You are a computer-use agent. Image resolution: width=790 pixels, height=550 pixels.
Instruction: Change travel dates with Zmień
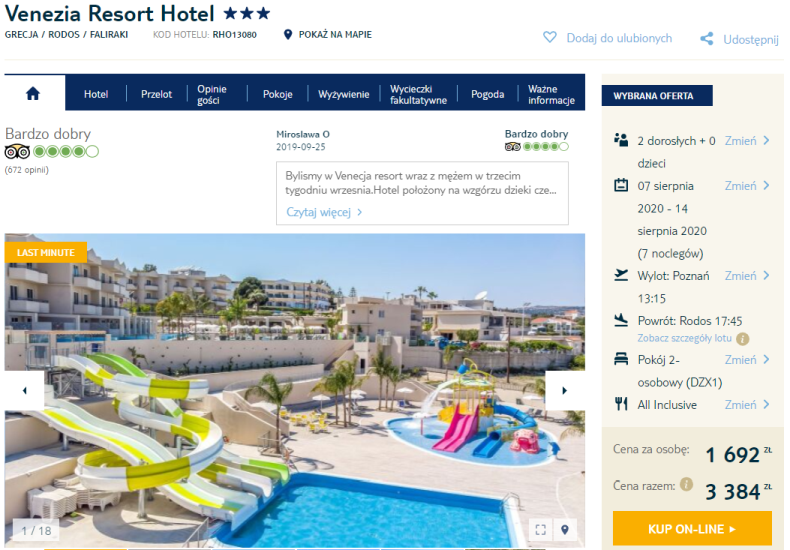[x=747, y=186]
